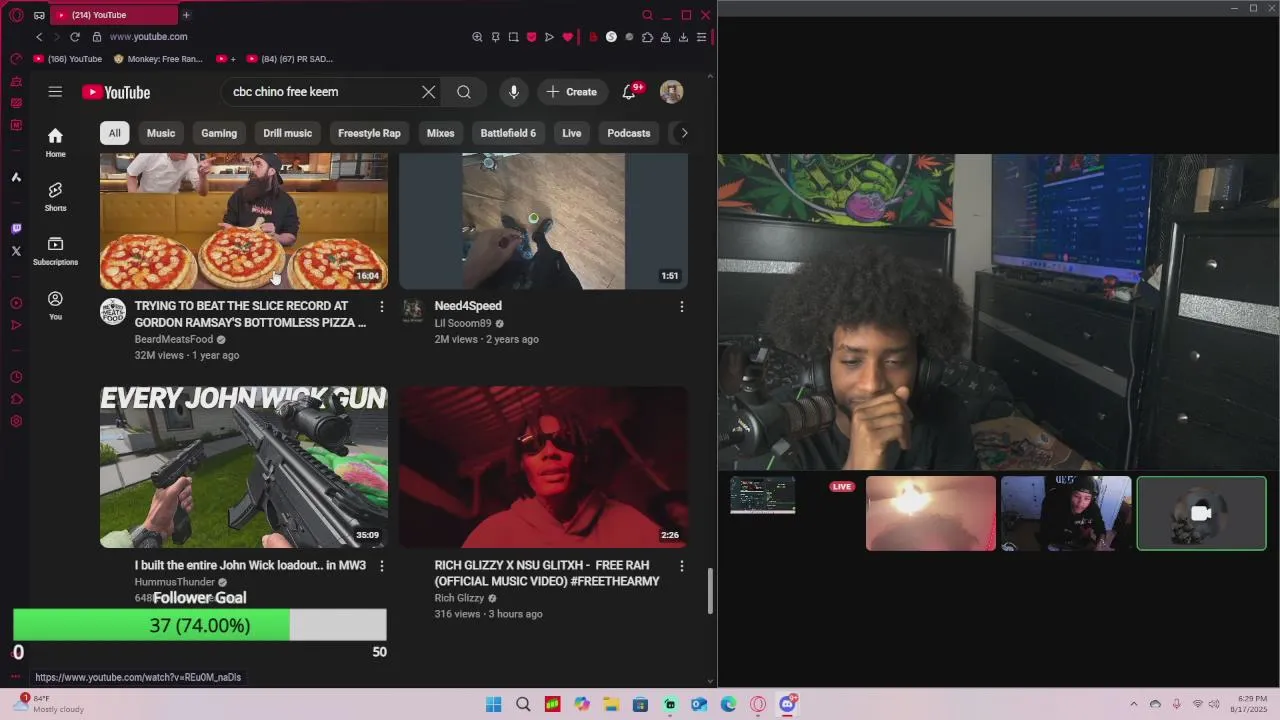Image resolution: width=1280 pixels, height=720 pixels.
Task: Open Opera sidebar settings gear
Action: point(16,421)
